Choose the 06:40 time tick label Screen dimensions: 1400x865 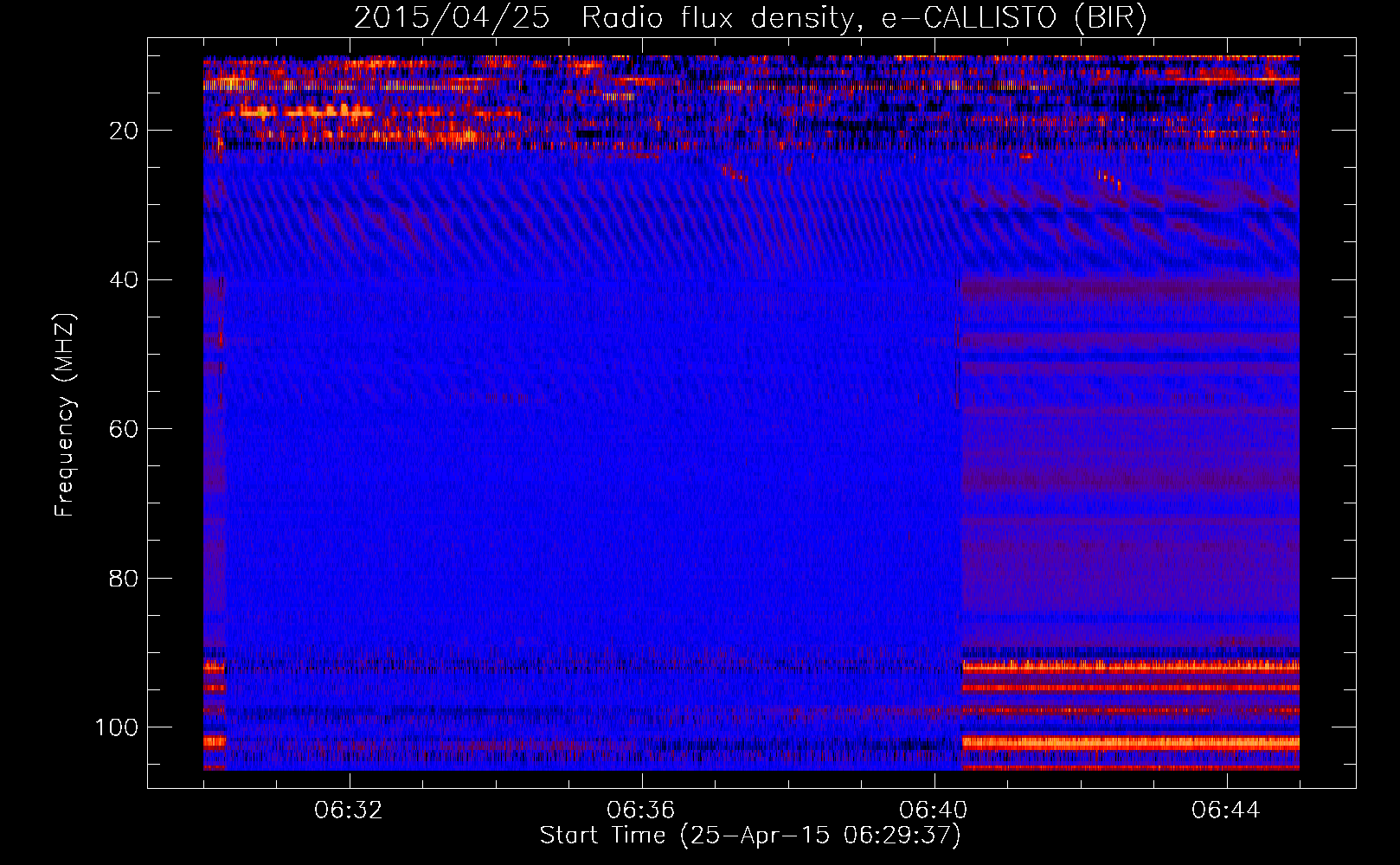point(934,811)
